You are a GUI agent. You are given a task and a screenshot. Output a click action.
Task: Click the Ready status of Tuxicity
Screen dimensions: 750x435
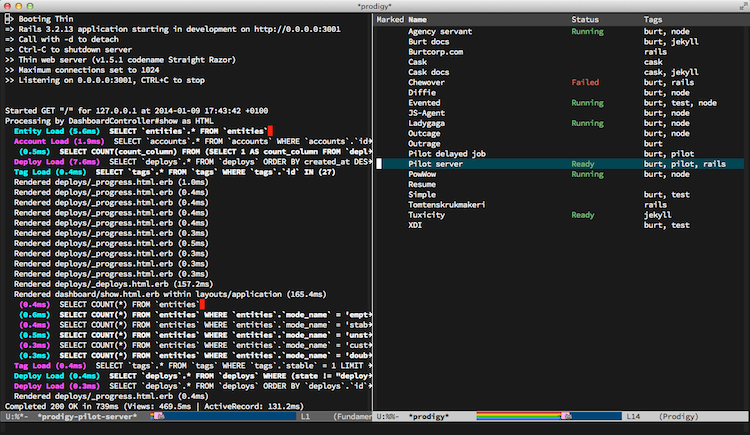583,215
